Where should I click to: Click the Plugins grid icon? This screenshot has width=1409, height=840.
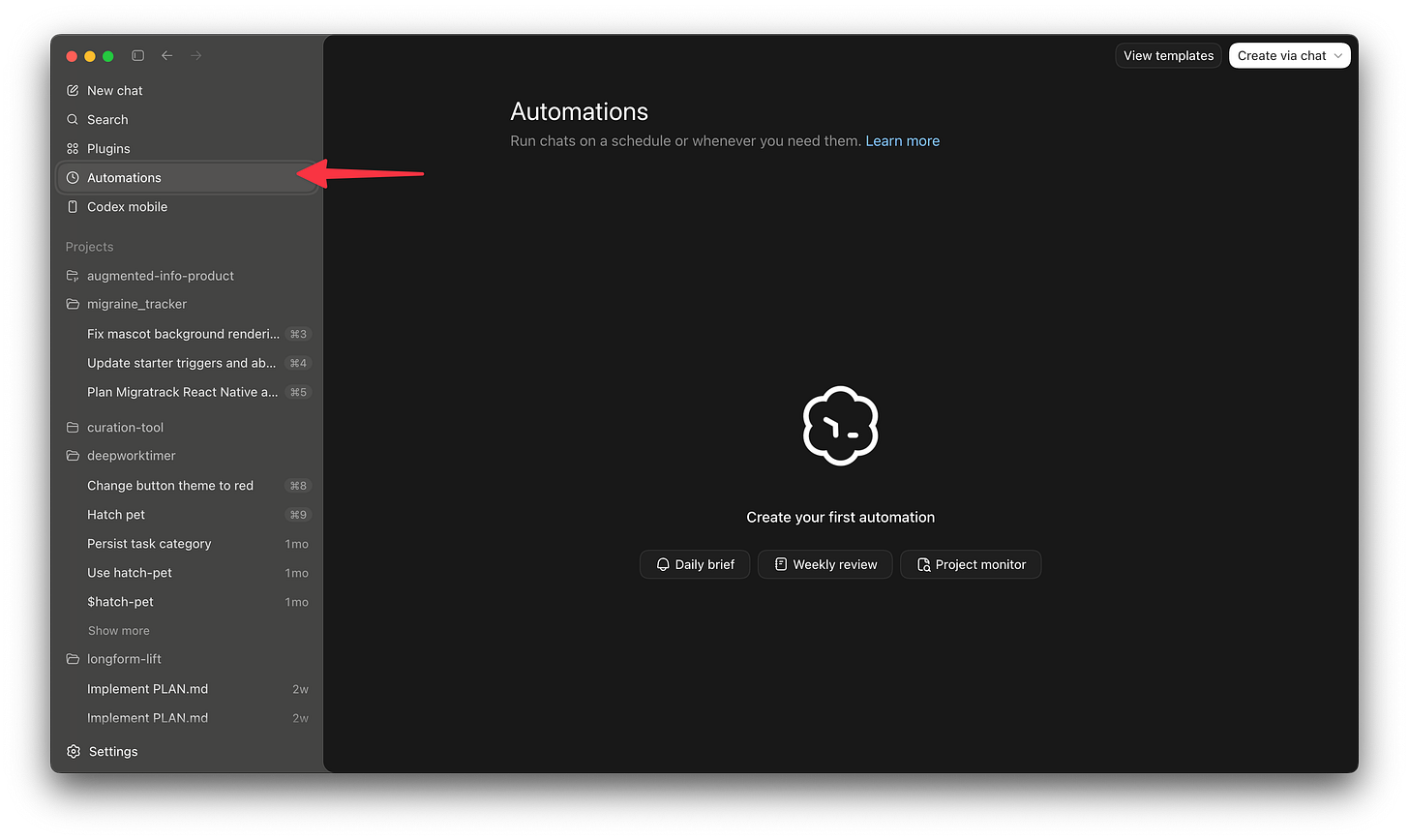[73, 149]
